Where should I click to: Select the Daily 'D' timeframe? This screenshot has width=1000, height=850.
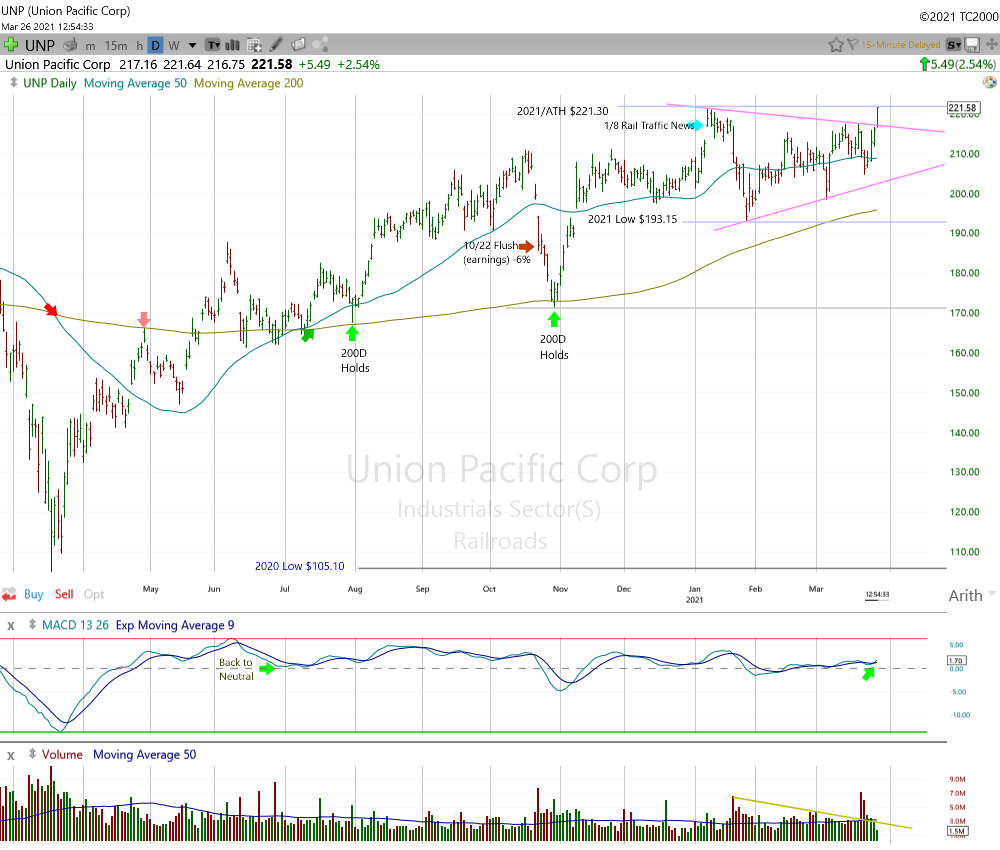(x=155, y=45)
